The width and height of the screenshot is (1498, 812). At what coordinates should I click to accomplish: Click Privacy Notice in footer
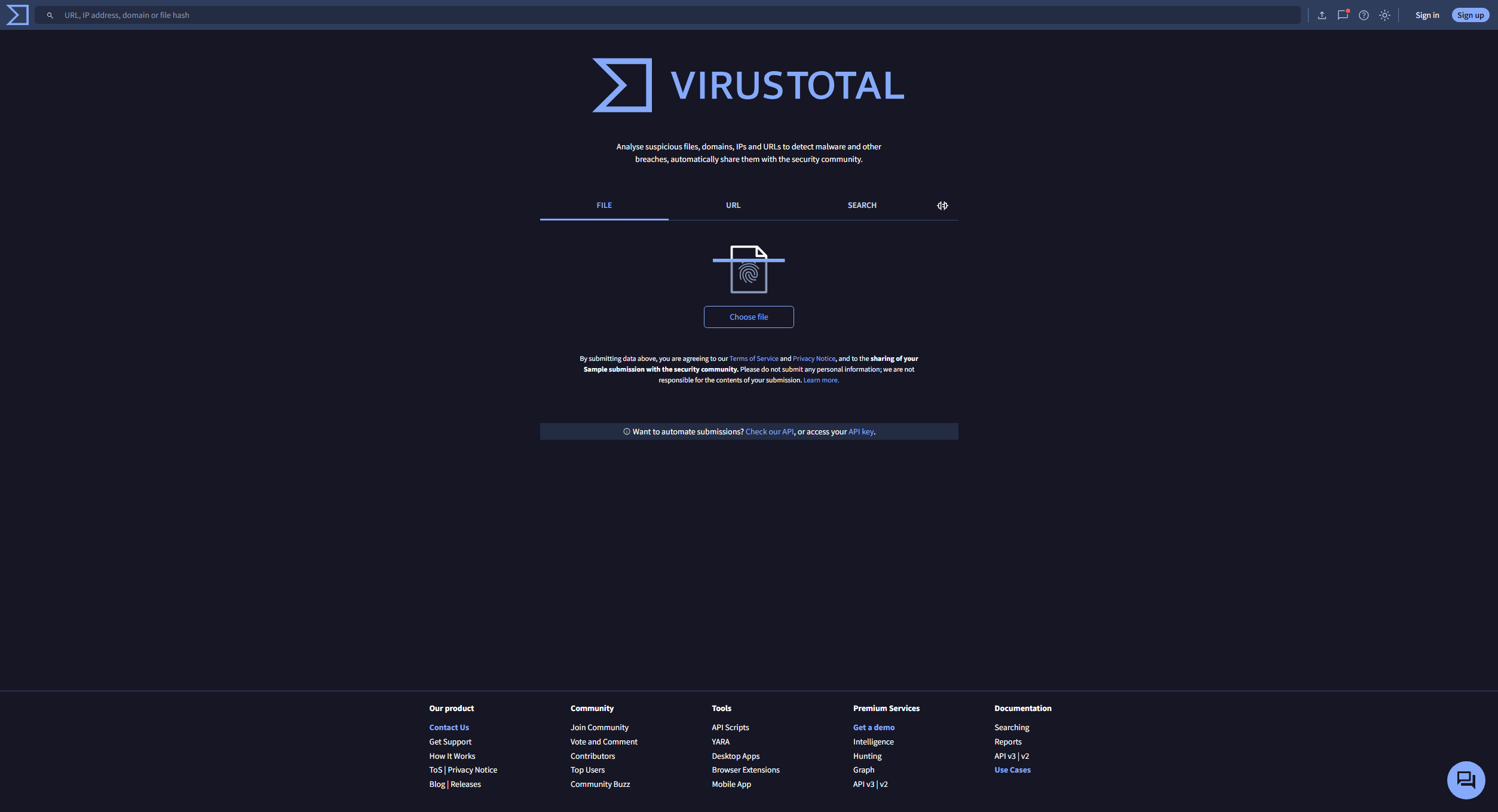[472, 770]
